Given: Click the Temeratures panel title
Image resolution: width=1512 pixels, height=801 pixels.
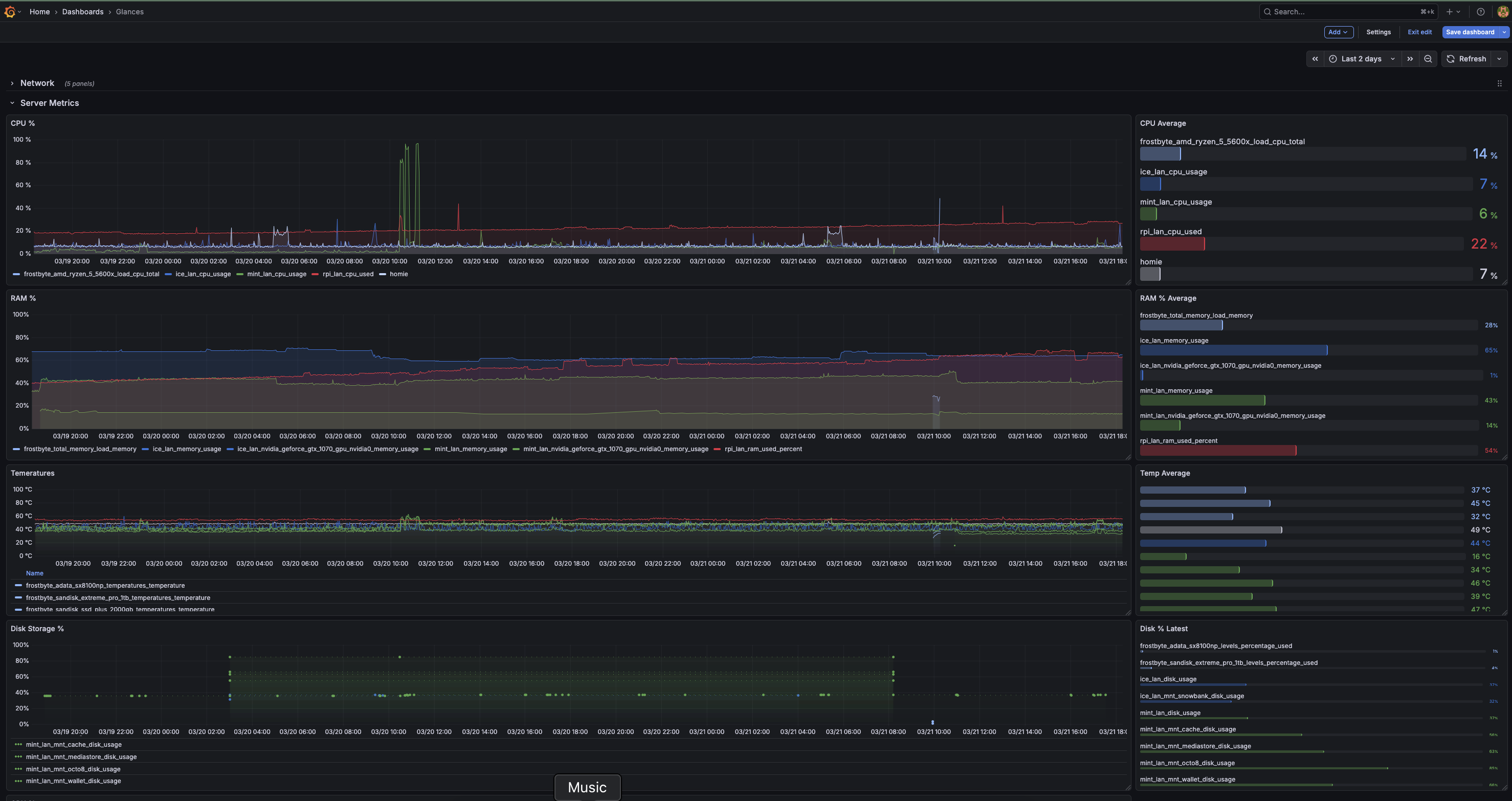Looking at the screenshot, I should point(32,473).
